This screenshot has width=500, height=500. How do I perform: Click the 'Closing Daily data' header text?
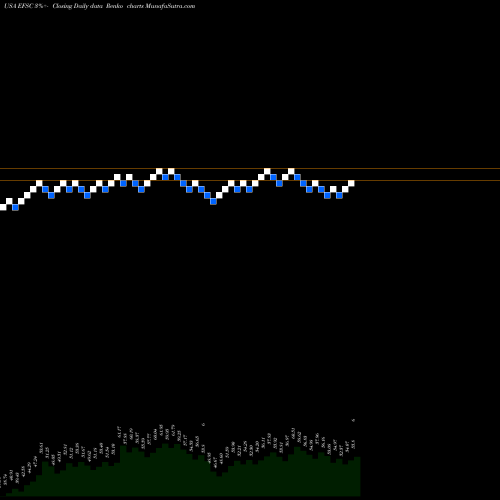point(77,6)
